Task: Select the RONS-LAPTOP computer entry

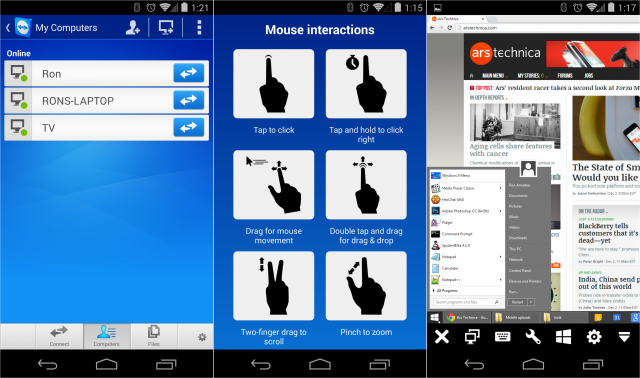Action: 106,100
